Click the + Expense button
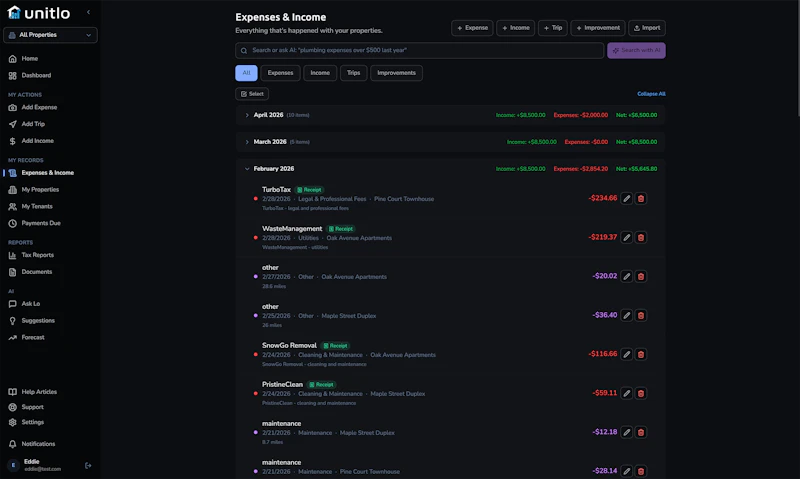The width and height of the screenshot is (800, 479). (472, 28)
